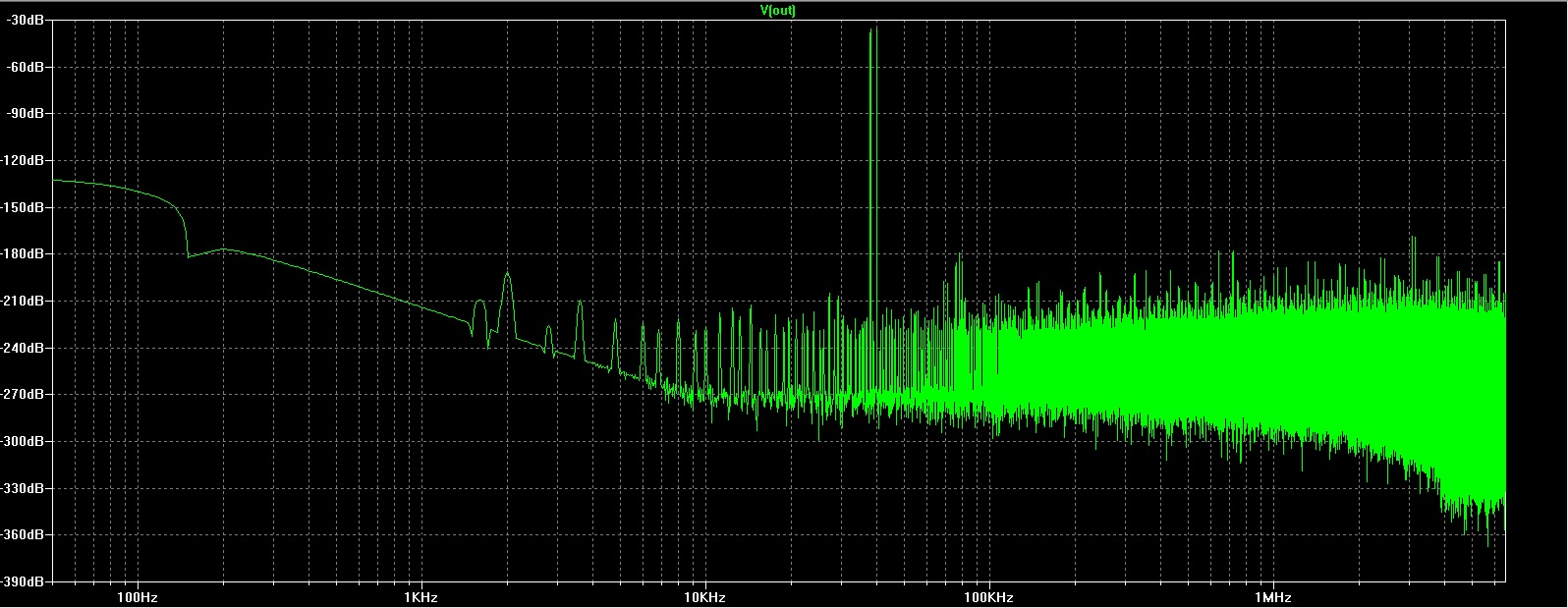1568x608 pixels.
Task: Click the -270dB axis label
Action: coord(22,395)
